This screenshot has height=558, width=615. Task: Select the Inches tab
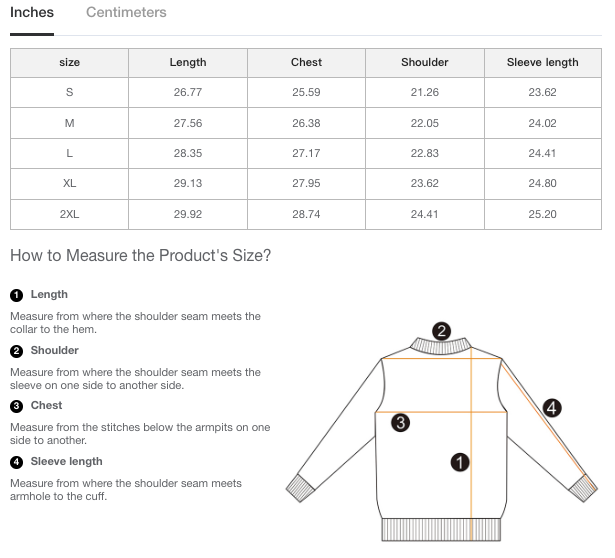[x=32, y=13]
